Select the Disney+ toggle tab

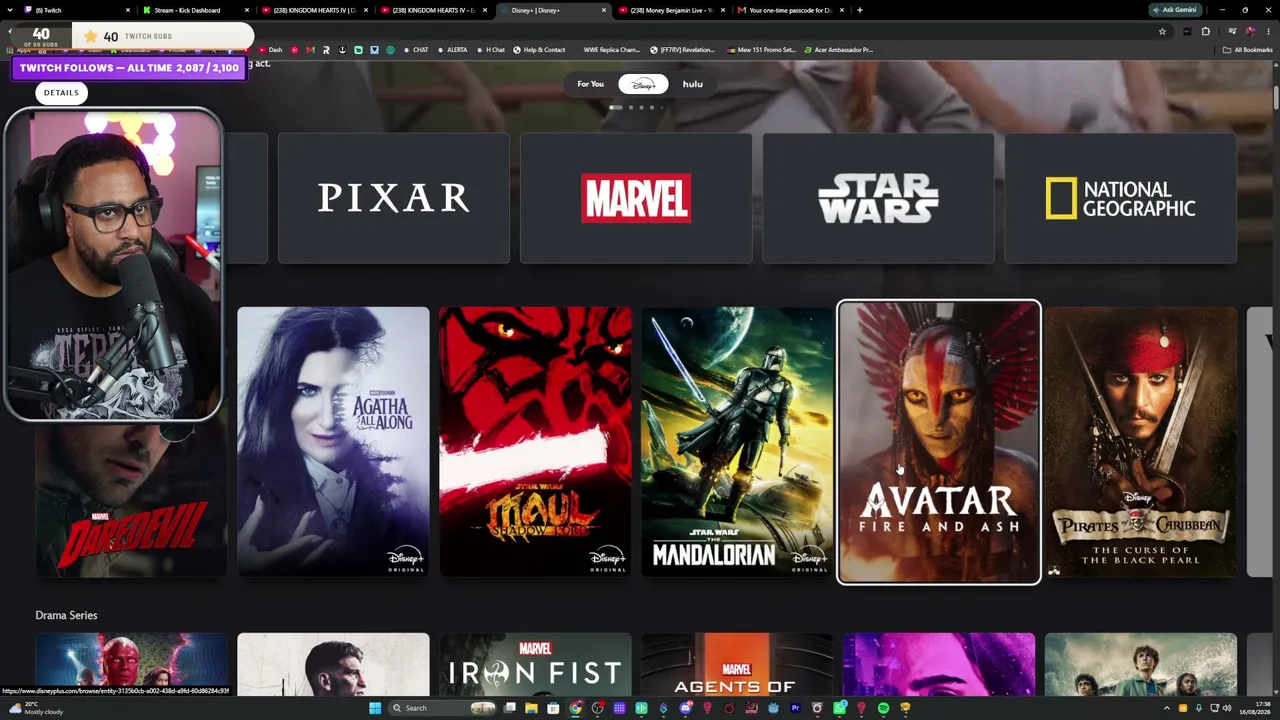point(643,84)
